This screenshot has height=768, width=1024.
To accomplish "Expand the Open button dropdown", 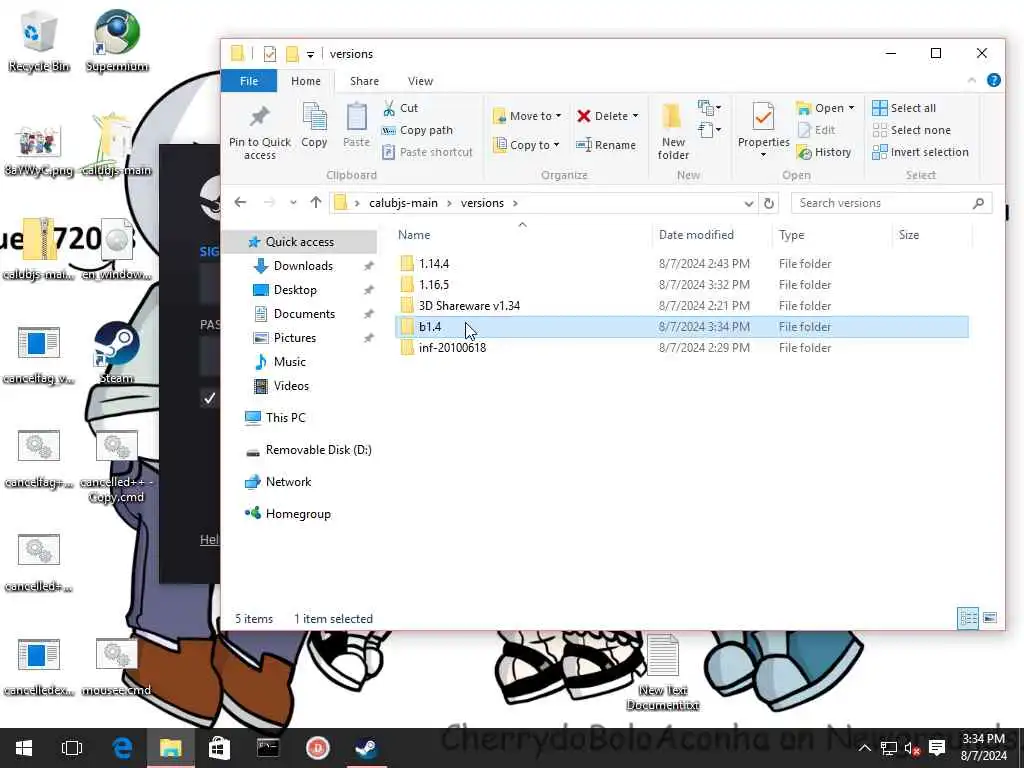I will (x=851, y=108).
